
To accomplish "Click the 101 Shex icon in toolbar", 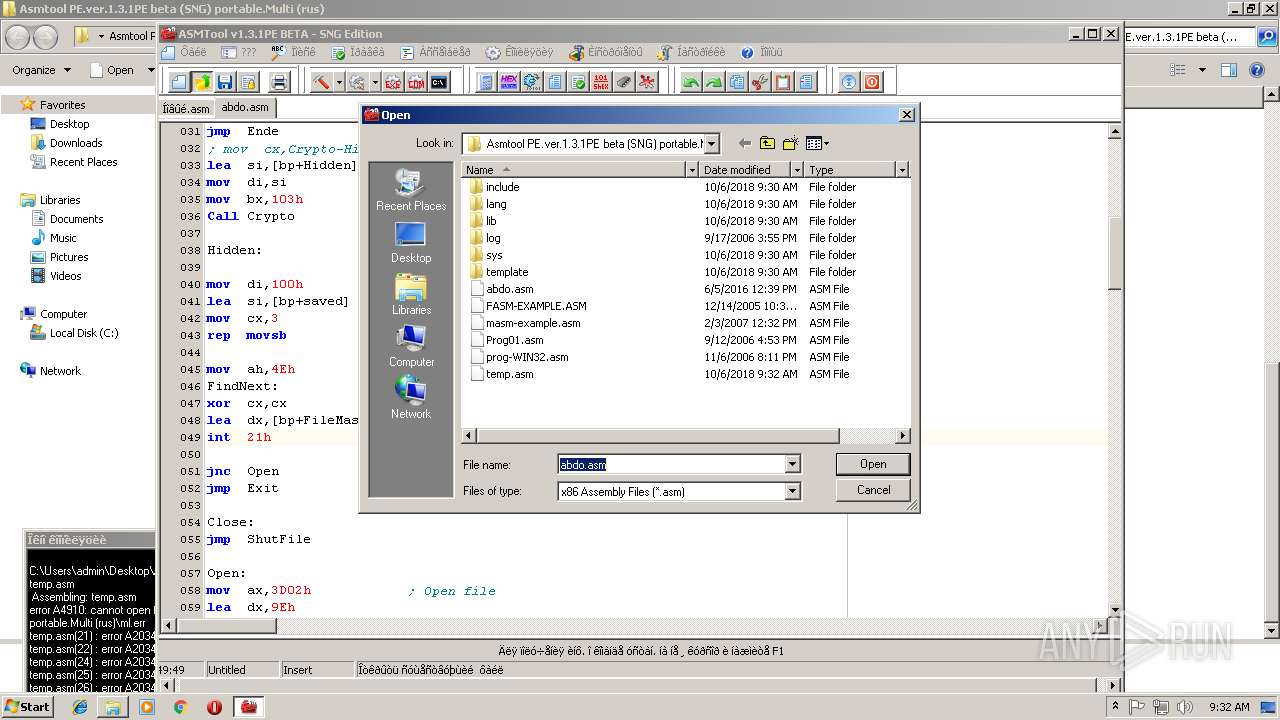I will (x=600, y=82).
